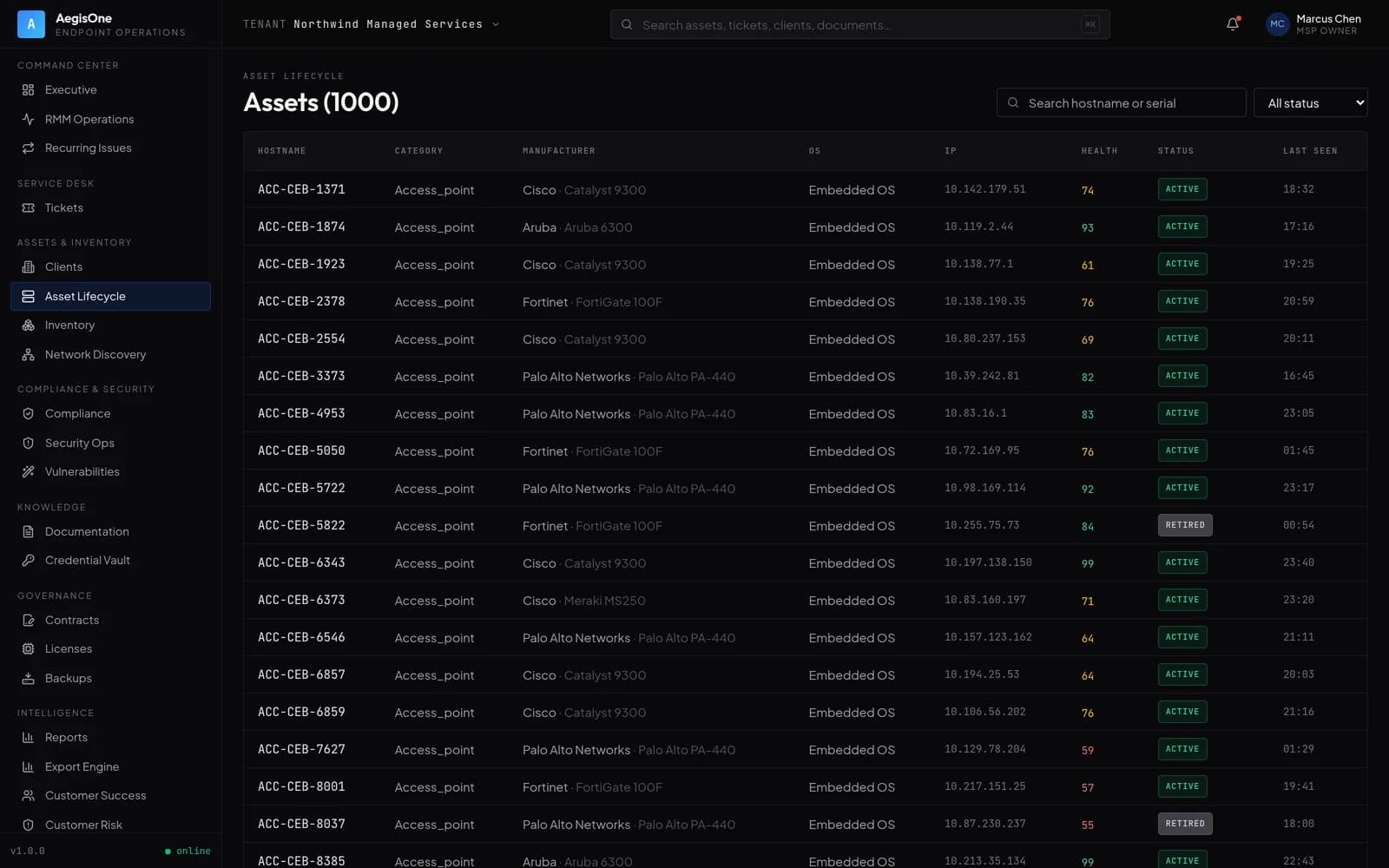Click hostname ACC-CEB-1874
Image resolution: width=1389 pixels, height=868 pixels.
pos(301,227)
